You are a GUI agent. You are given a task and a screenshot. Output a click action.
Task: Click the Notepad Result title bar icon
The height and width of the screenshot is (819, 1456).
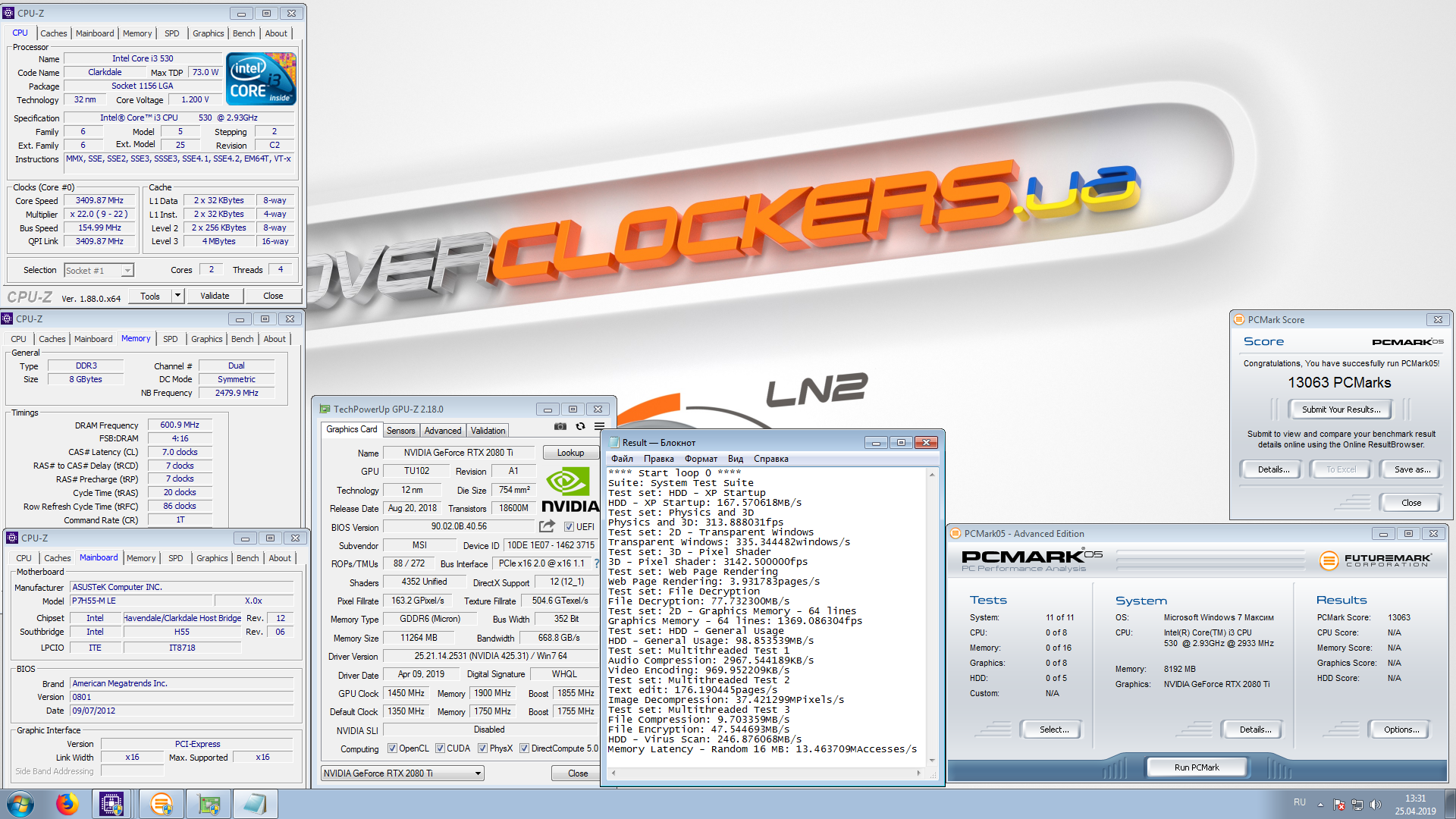pyautogui.click(x=614, y=442)
